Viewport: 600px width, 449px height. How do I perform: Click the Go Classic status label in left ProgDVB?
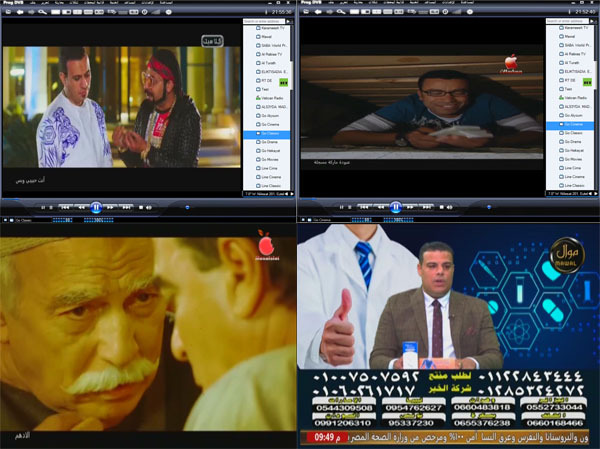tap(24, 220)
